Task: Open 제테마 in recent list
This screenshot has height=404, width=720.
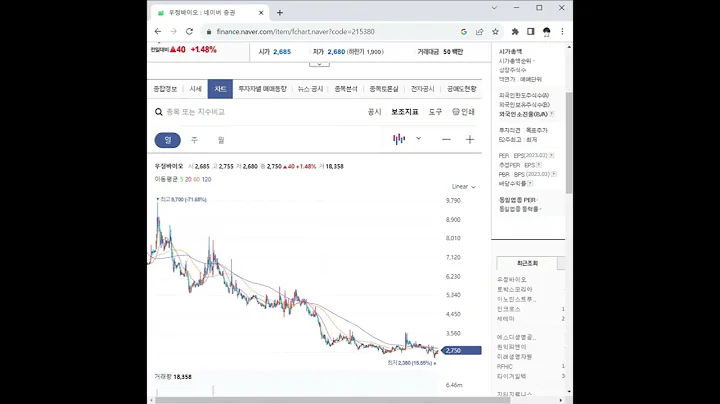Action: 506,319
